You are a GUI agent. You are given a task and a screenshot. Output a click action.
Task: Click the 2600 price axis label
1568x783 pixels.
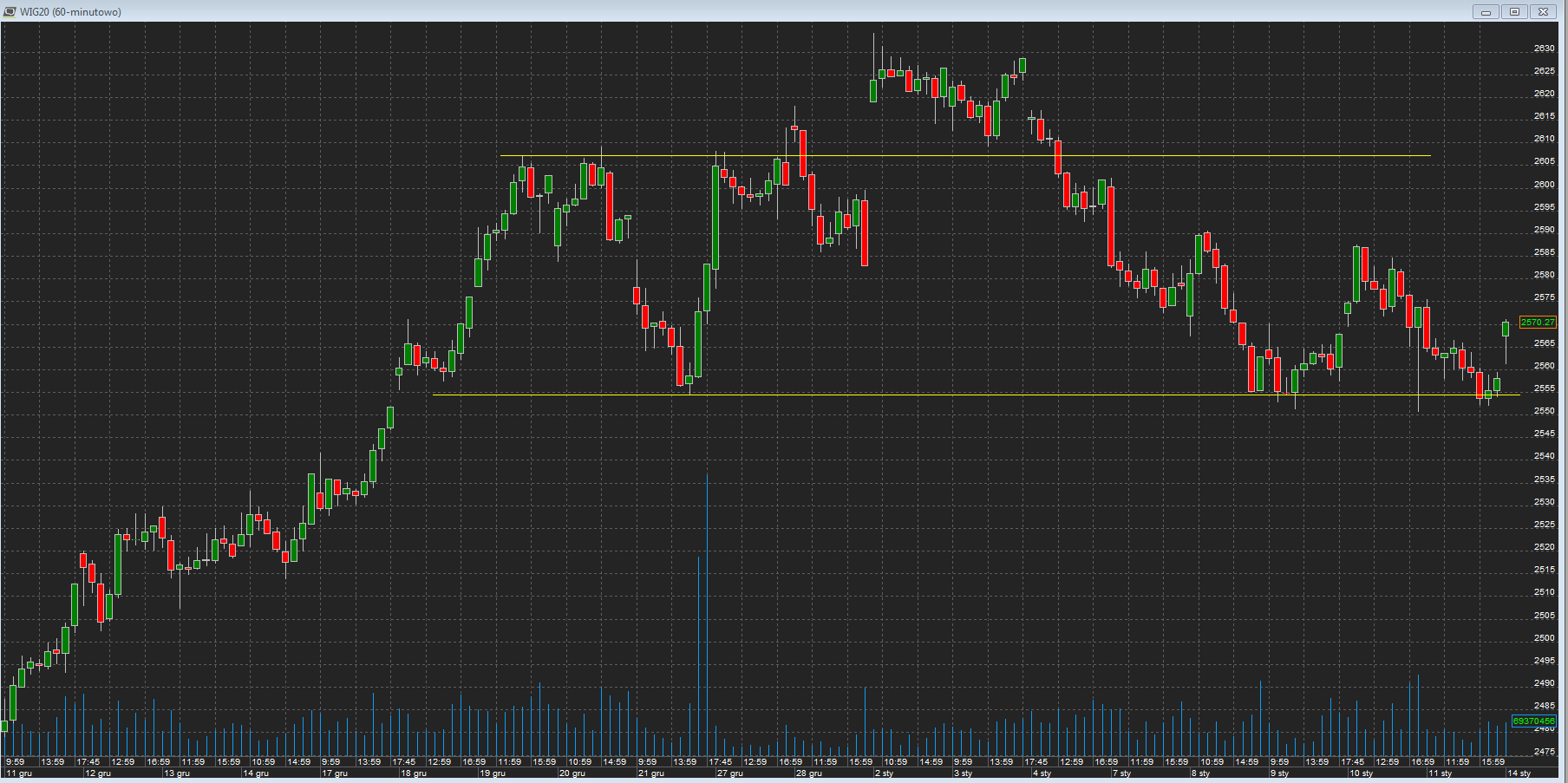[1544, 185]
